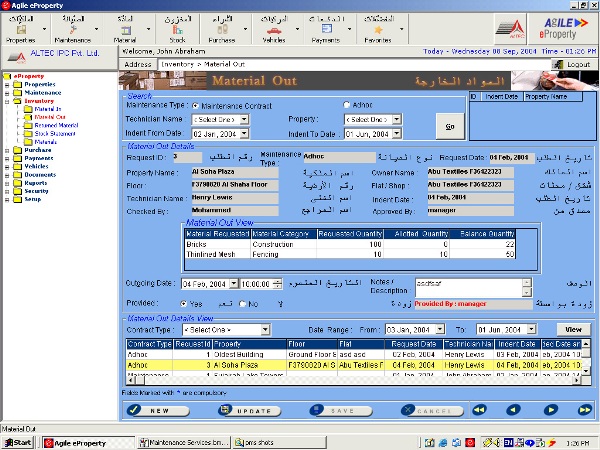Click the EN language tray icon
Viewport: 600px width, 450px height.
(x=508, y=443)
